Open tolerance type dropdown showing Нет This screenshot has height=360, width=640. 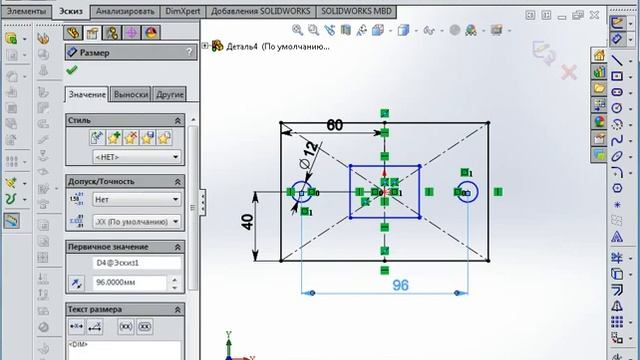(136, 199)
